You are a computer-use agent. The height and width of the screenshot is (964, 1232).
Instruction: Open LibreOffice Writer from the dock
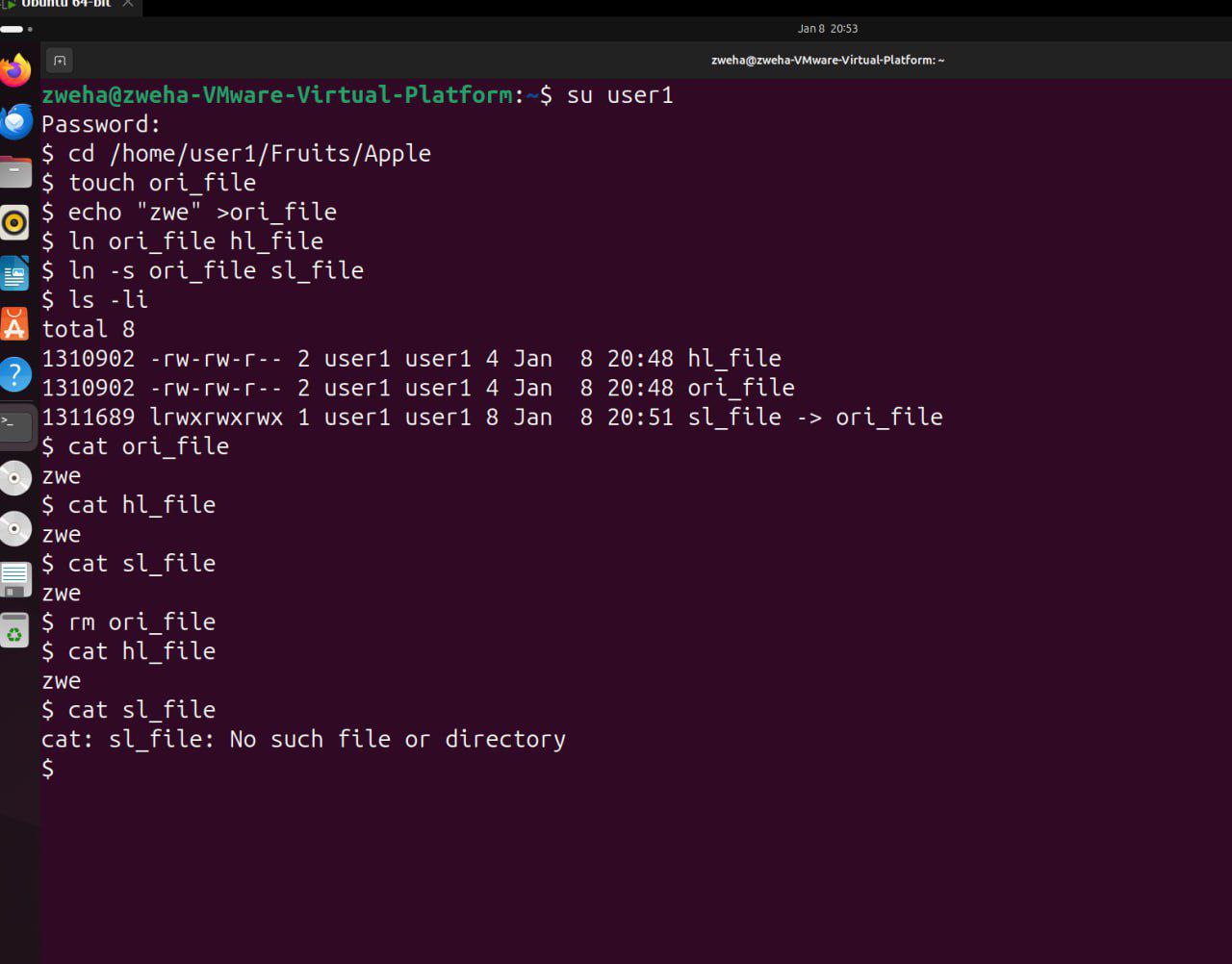[x=15, y=274]
